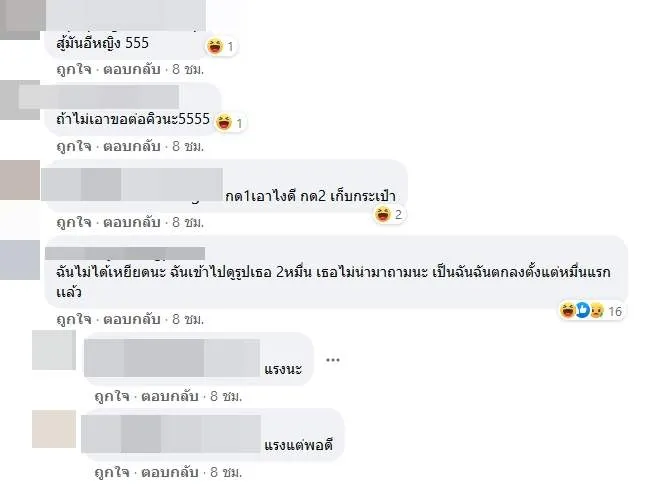Reply to the 'สู้มันอีหญิง 555' comment
Screen dimensions: 659x486
coord(132,69)
